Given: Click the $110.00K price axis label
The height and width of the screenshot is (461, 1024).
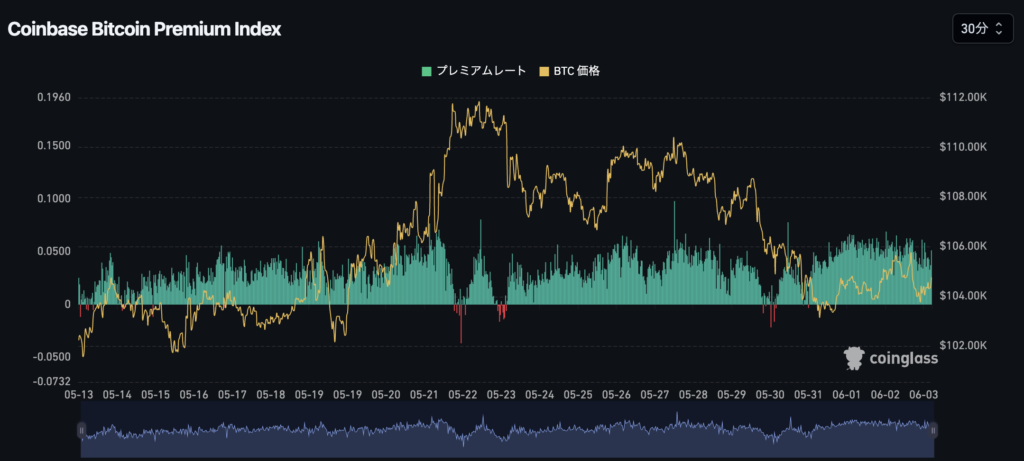Looking at the screenshot, I should tap(963, 148).
